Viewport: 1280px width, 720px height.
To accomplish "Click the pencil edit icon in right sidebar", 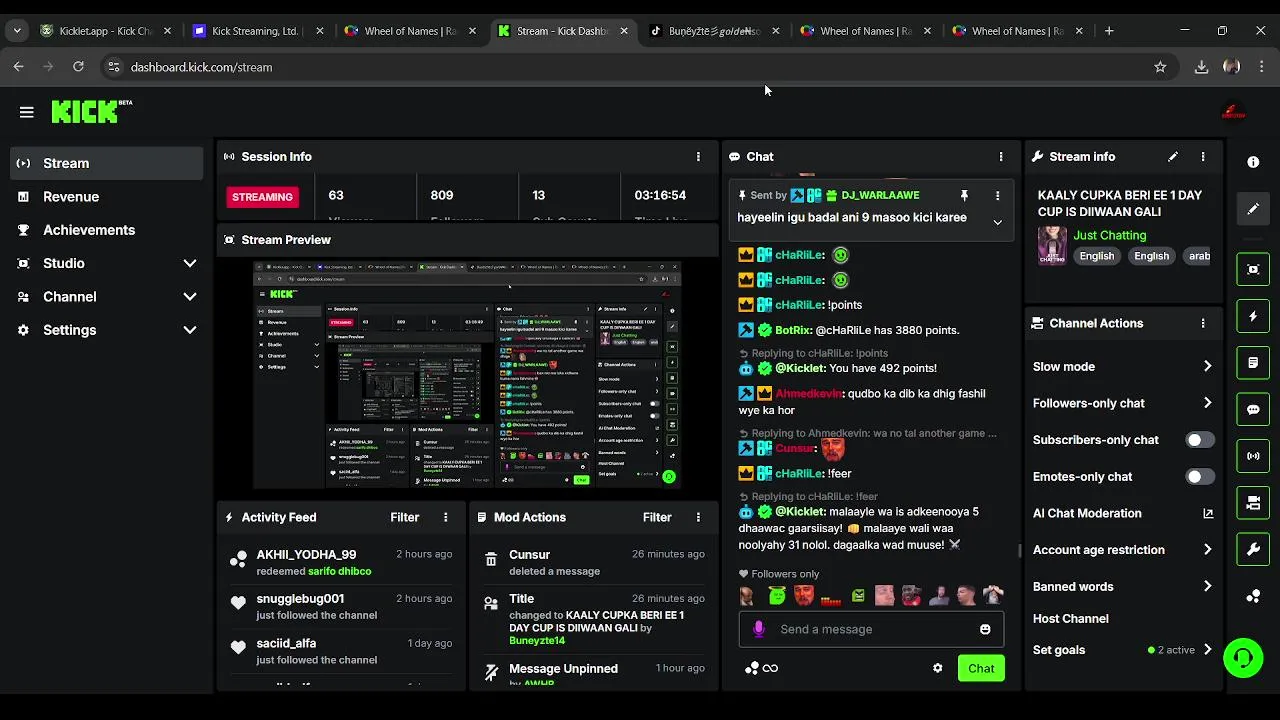I will pyautogui.click(x=1253, y=209).
